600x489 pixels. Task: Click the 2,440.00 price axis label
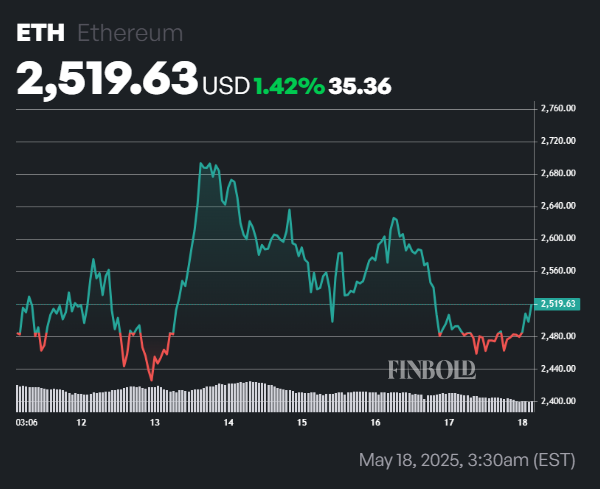558,368
